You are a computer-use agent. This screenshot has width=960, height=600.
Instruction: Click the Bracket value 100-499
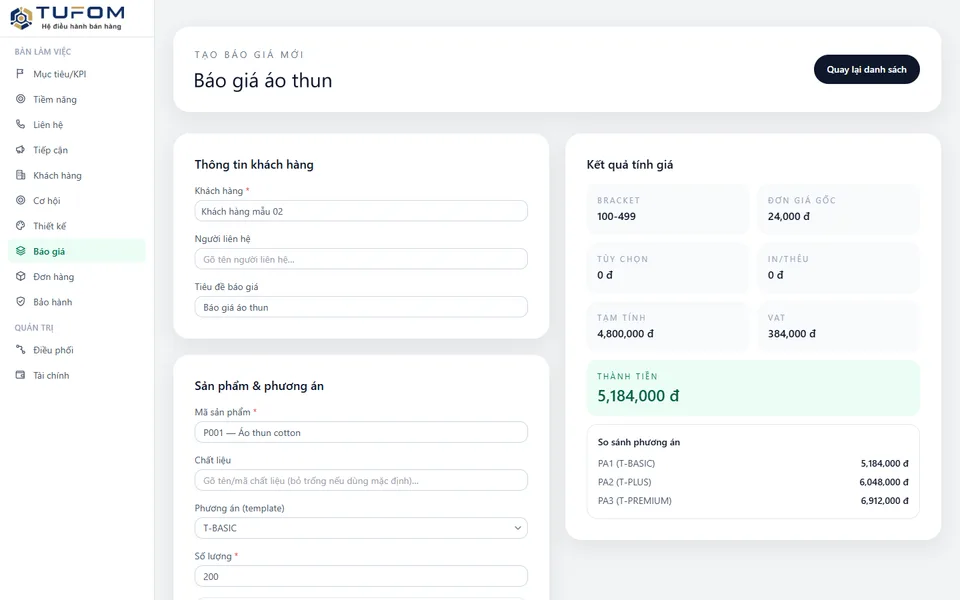click(x=617, y=216)
